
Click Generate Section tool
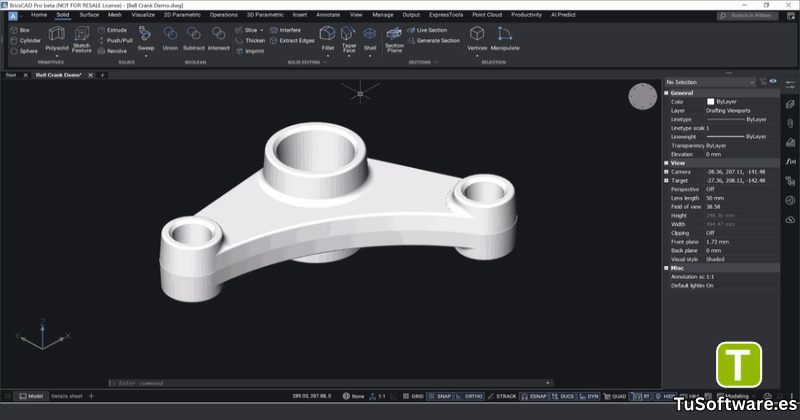tap(434, 40)
